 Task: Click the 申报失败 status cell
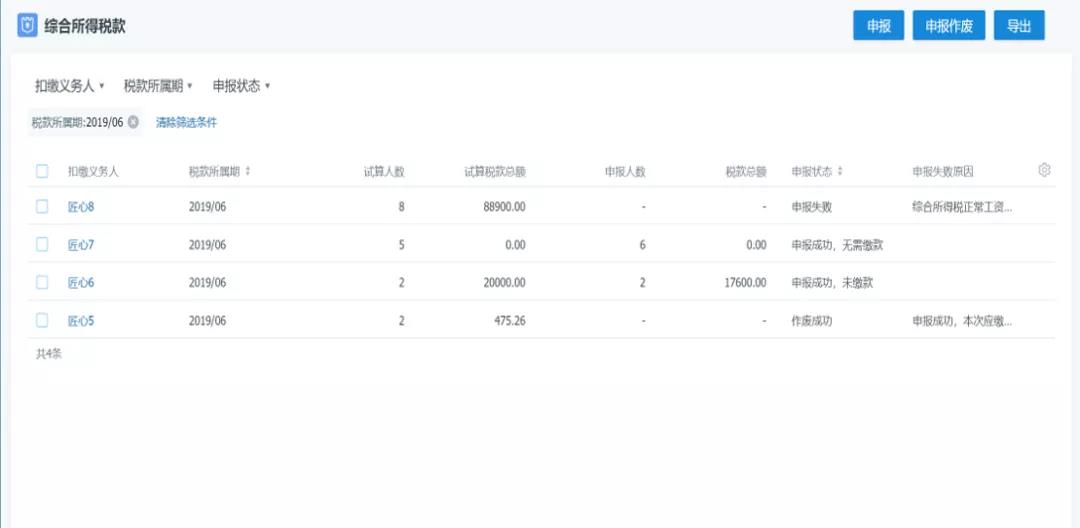[811, 207]
